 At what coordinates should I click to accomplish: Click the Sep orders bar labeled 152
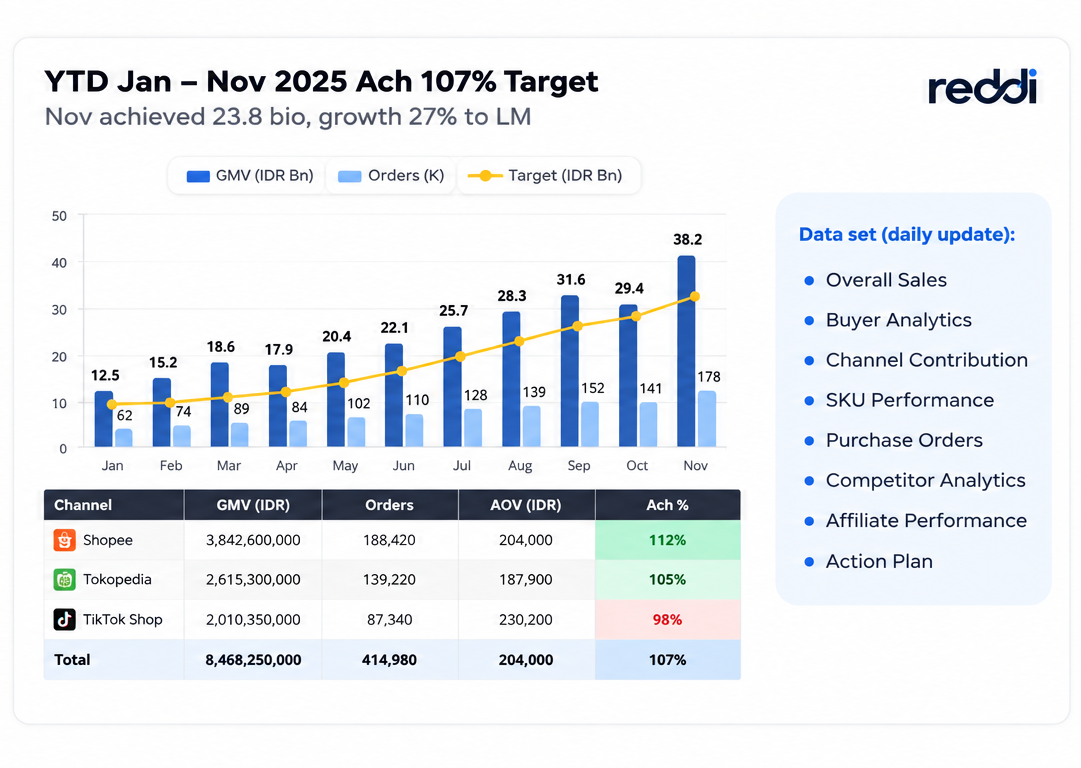(x=590, y=425)
